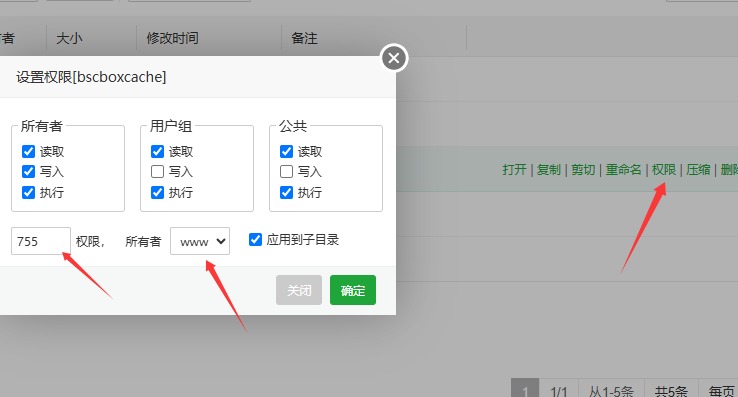The height and width of the screenshot is (397, 738).
Task: Click the 重命名 rename link
Action: [623, 170]
